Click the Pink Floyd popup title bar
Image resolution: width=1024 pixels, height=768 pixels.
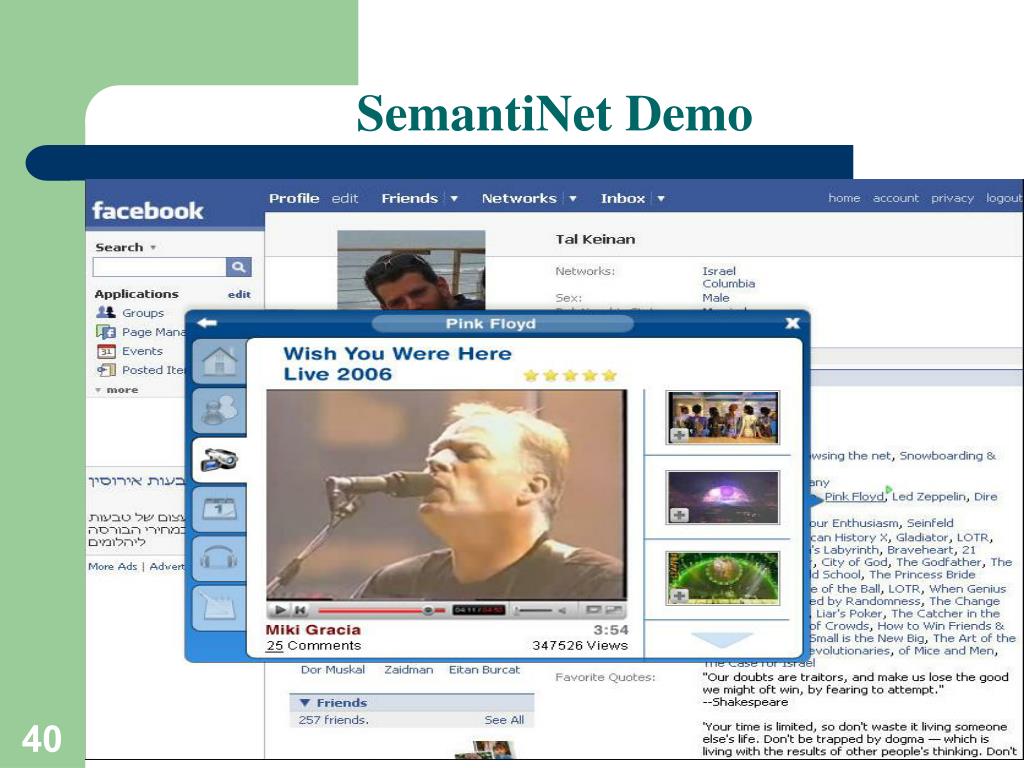(502, 323)
